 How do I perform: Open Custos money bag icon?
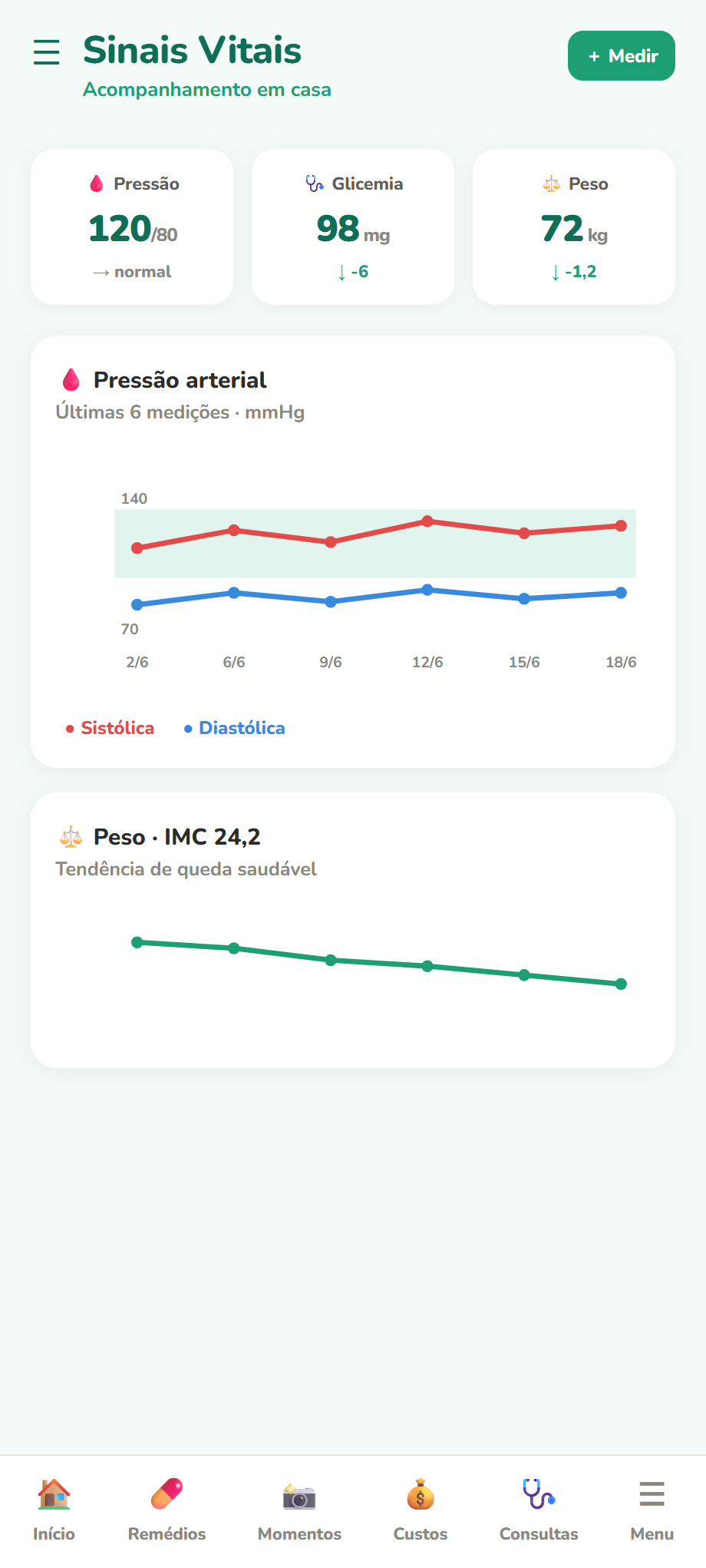(421, 1494)
